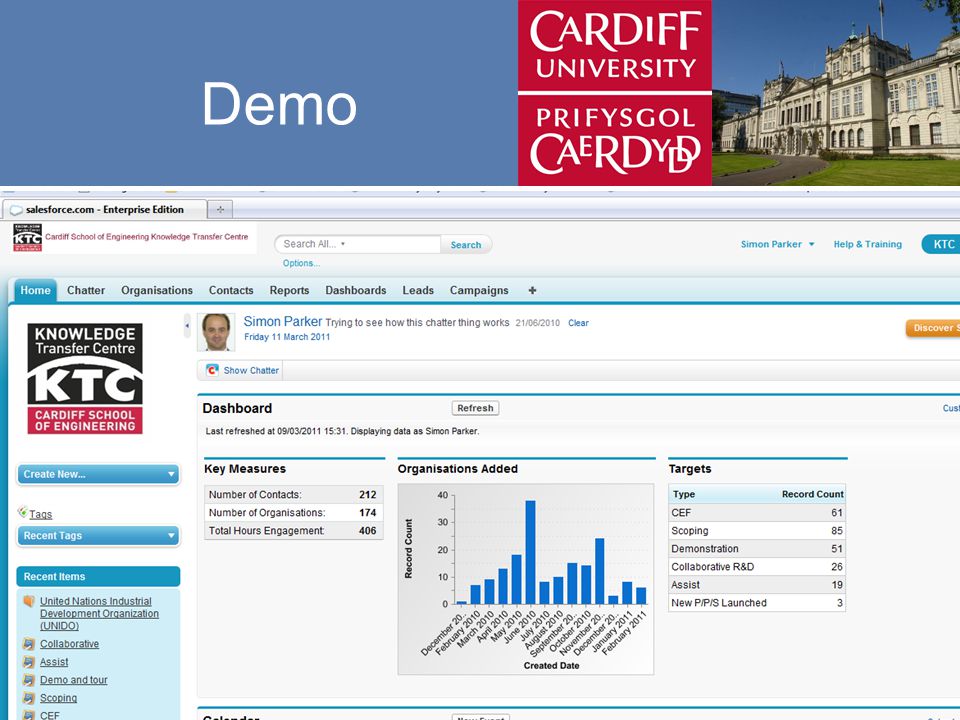Click the Knowledge Transfer Centre sidebar logo
This screenshot has height=720, width=960.
point(85,379)
